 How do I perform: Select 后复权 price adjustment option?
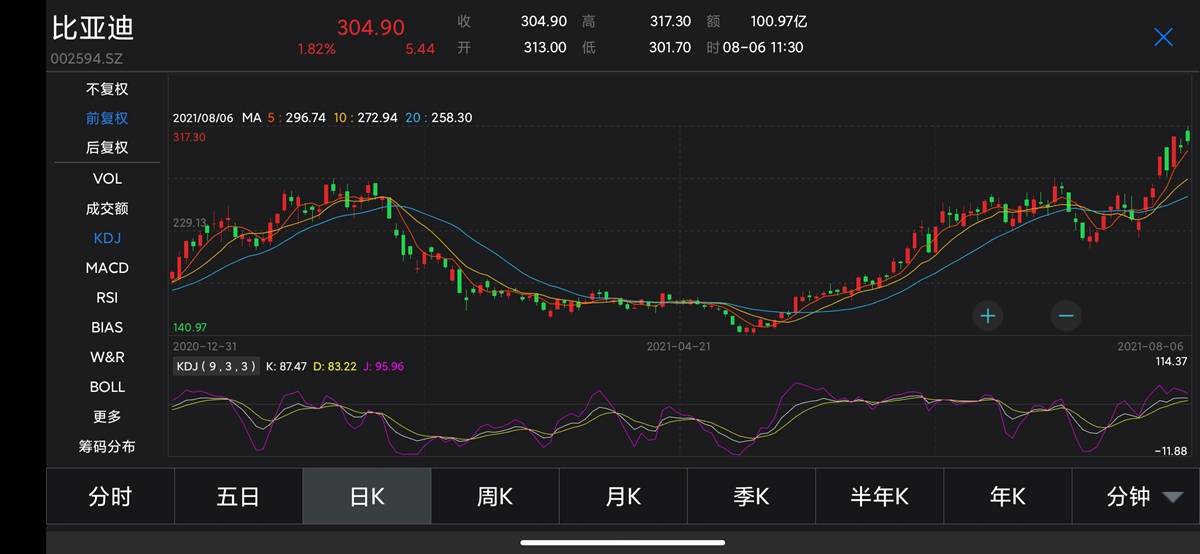[x=107, y=147]
